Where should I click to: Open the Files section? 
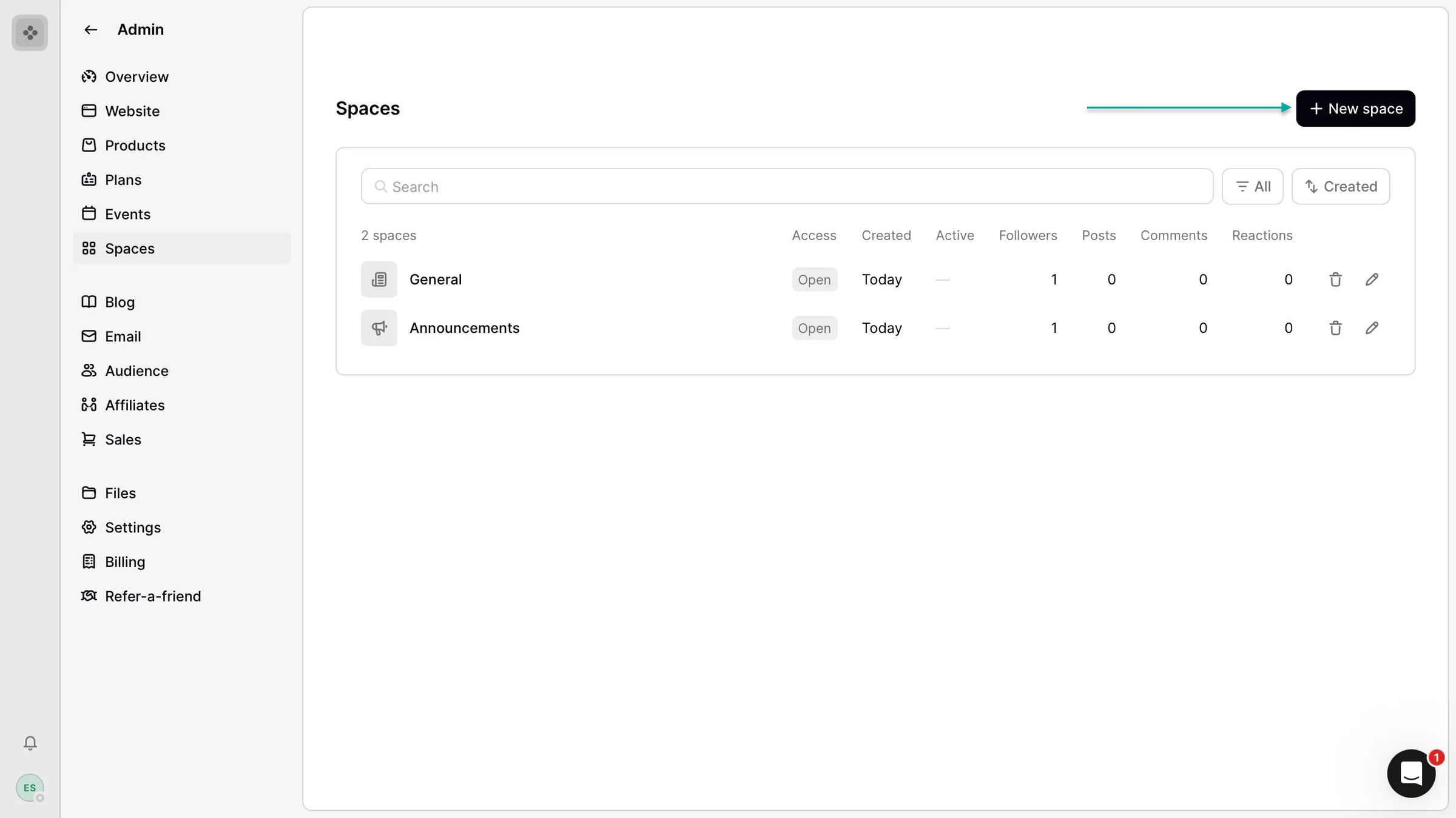[181, 493]
